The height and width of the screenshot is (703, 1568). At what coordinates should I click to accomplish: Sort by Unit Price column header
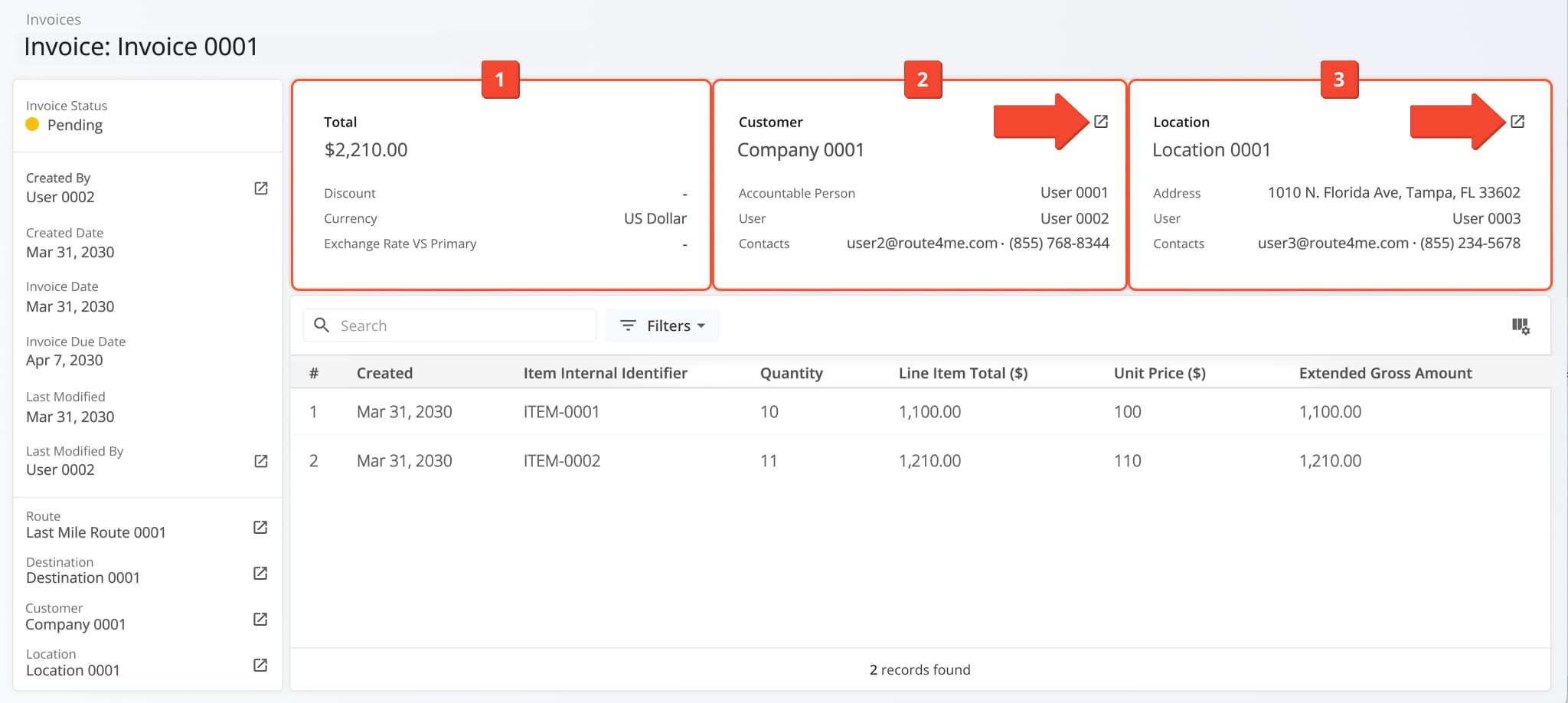tap(1159, 373)
